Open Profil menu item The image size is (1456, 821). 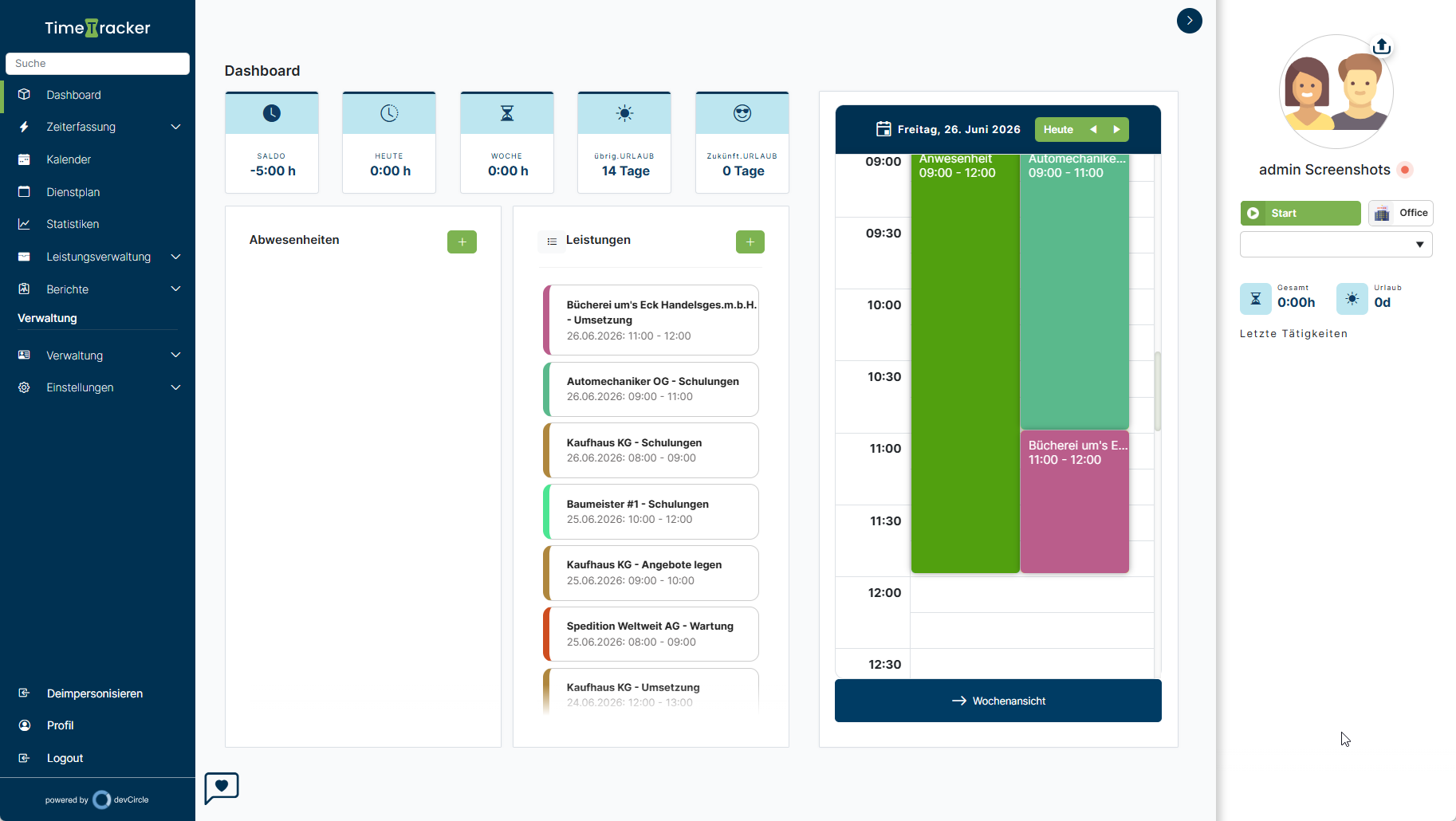97,725
